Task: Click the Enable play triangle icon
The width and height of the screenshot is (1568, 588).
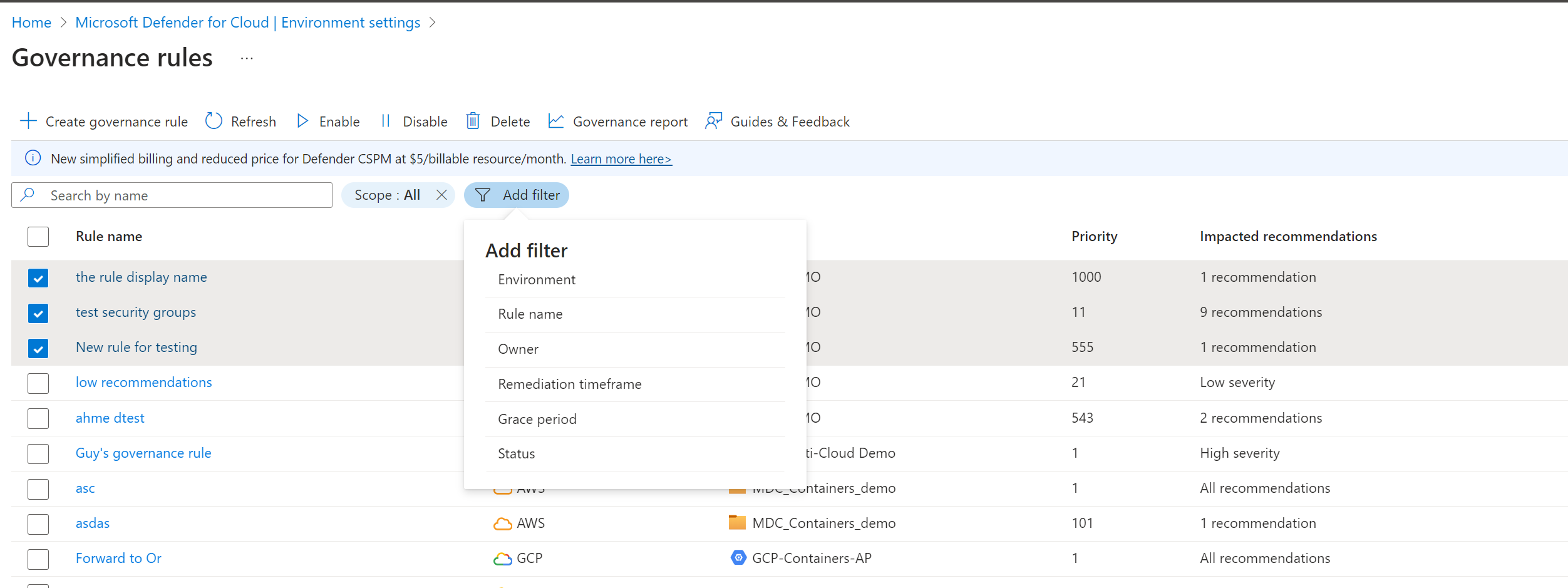Action: 302,121
